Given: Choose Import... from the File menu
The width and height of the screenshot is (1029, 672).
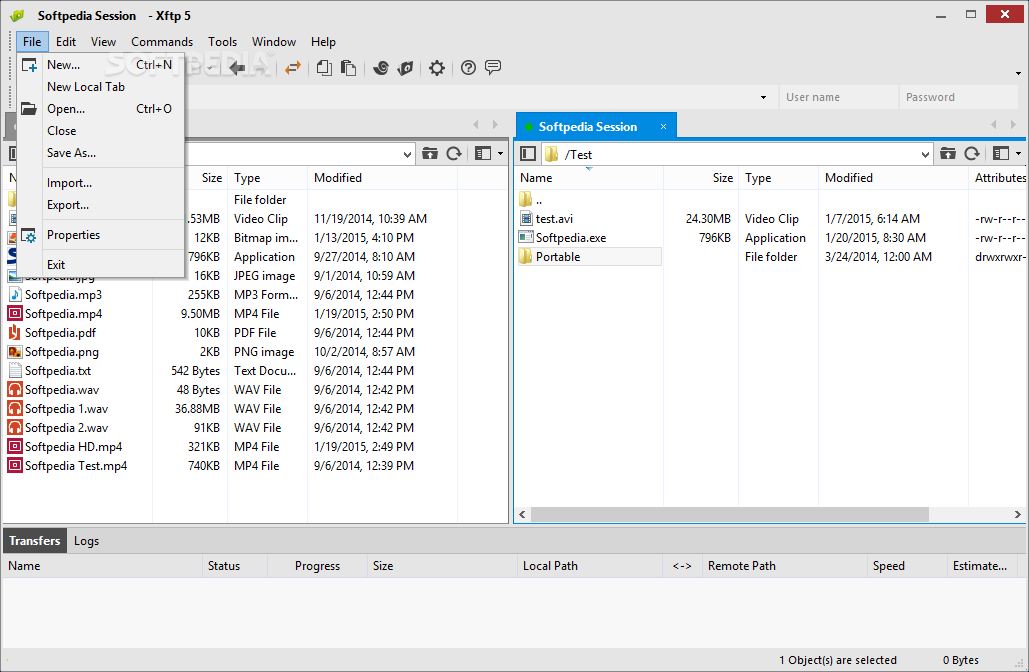Looking at the screenshot, I should click(x=100, y=183).
